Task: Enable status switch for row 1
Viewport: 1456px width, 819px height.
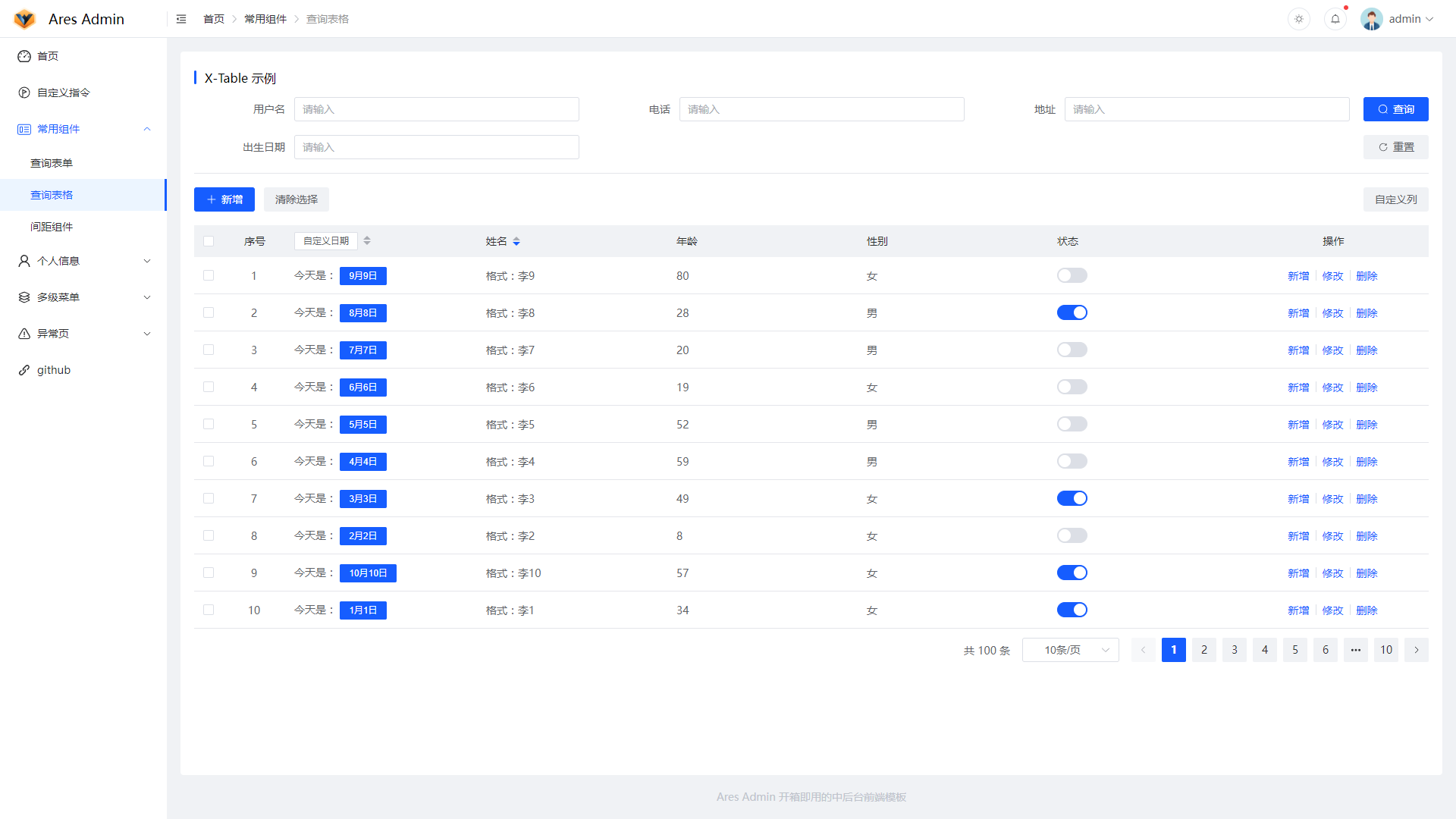Action: (1072, 275)
